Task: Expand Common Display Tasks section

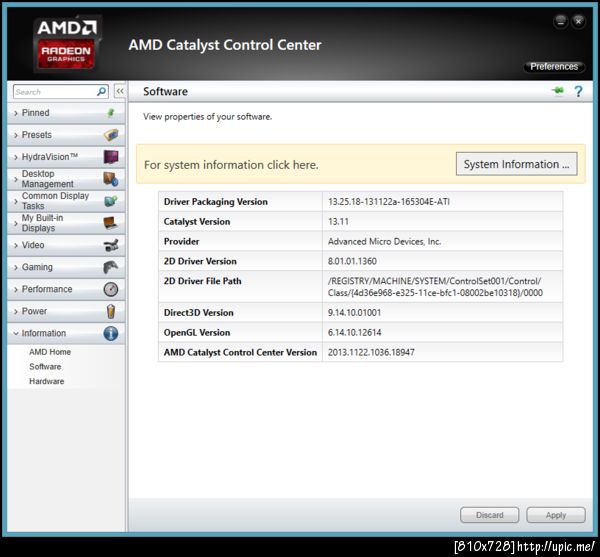Action: [x=66, y=201]
